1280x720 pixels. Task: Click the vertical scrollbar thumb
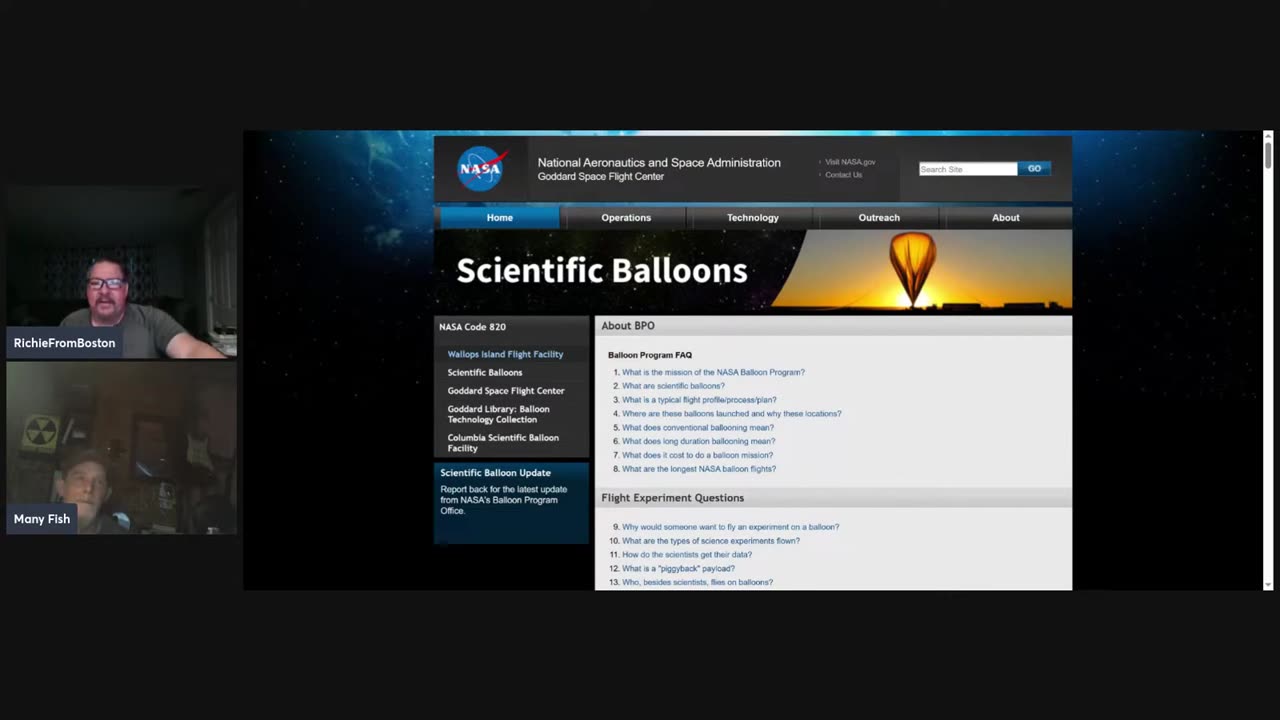(x=1268, y=155)
